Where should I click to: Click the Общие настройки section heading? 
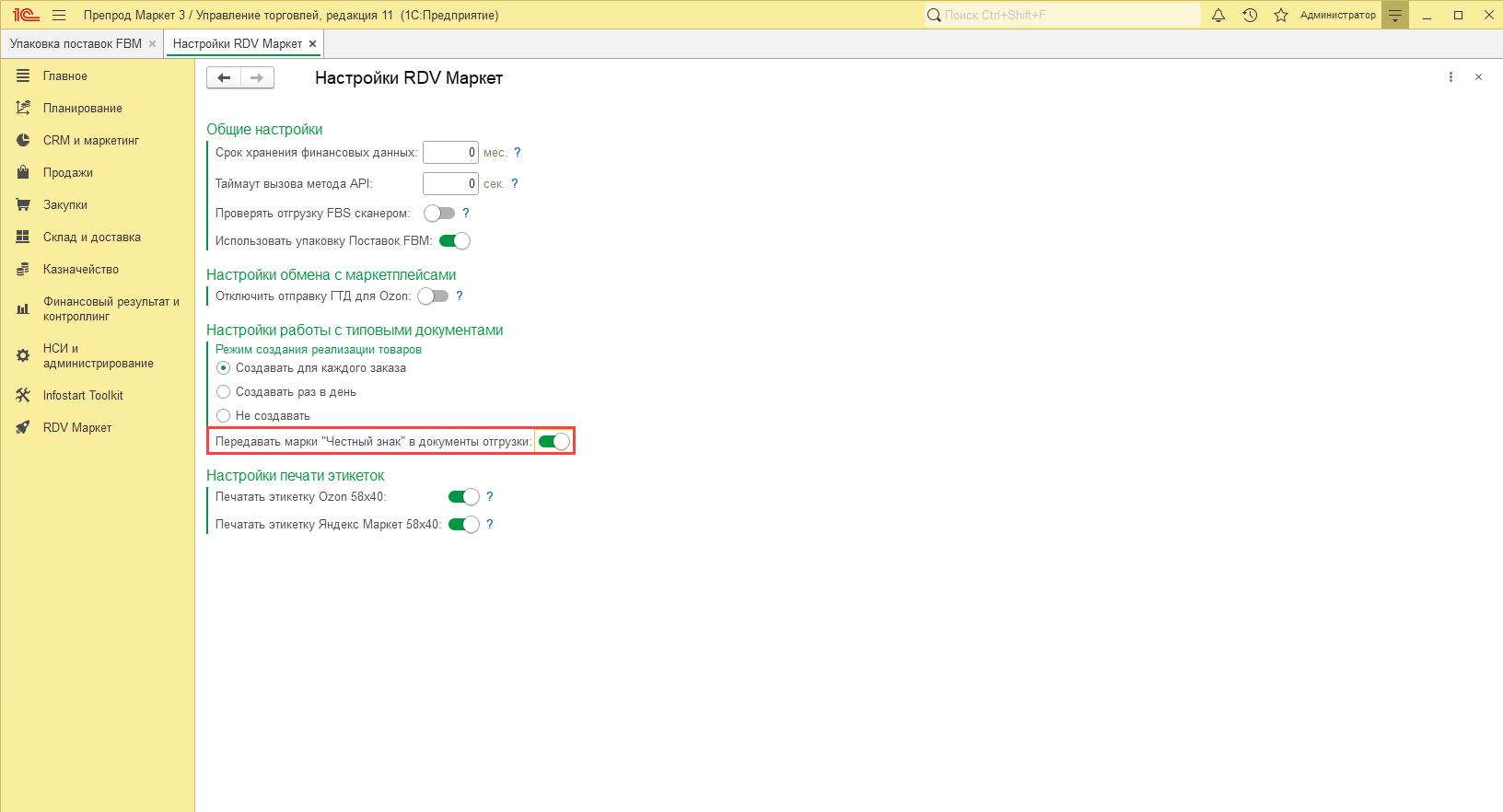click(264, 129)
